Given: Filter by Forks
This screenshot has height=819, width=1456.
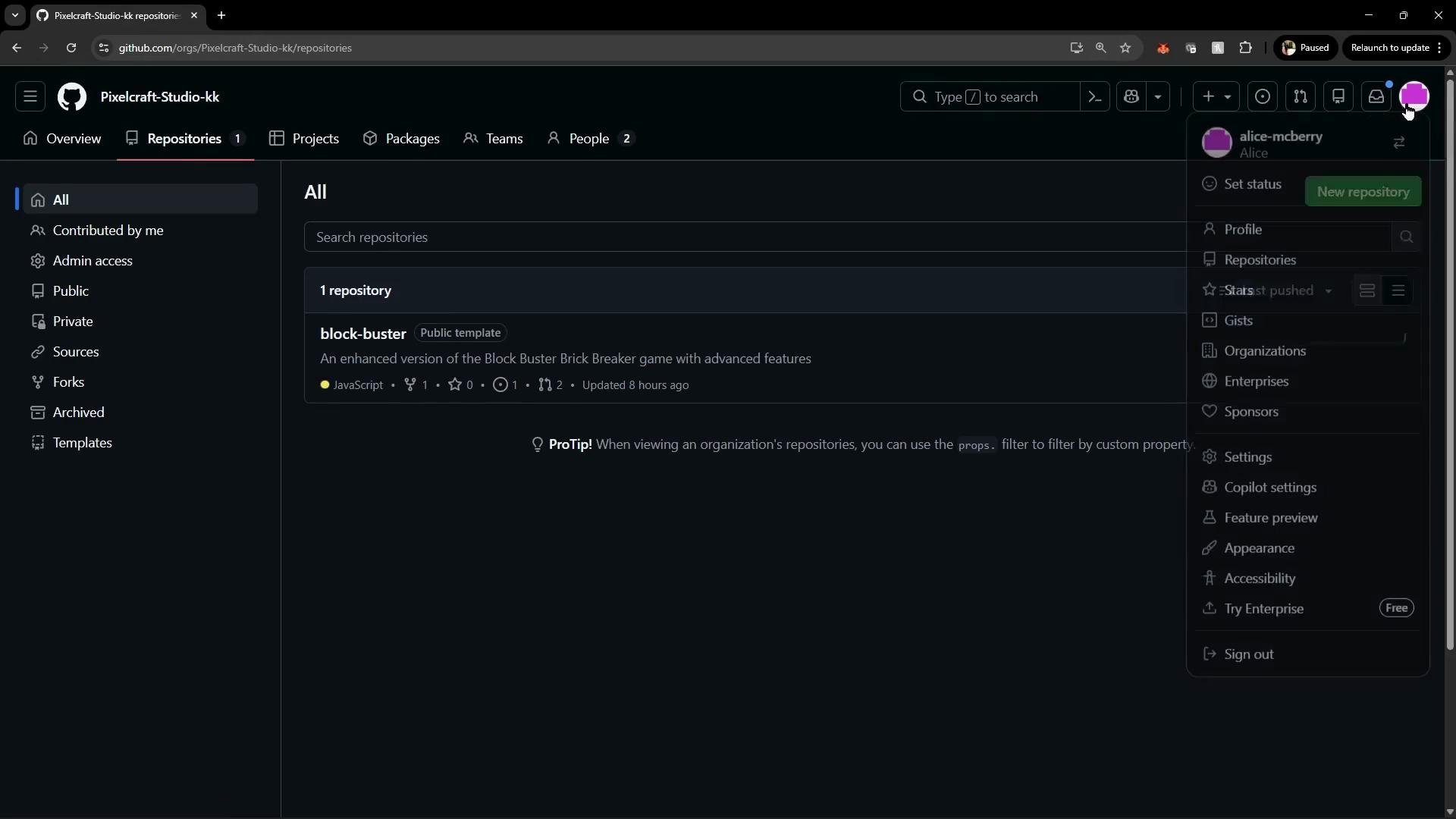Looking at the screenshot, I should pos(140,381).
